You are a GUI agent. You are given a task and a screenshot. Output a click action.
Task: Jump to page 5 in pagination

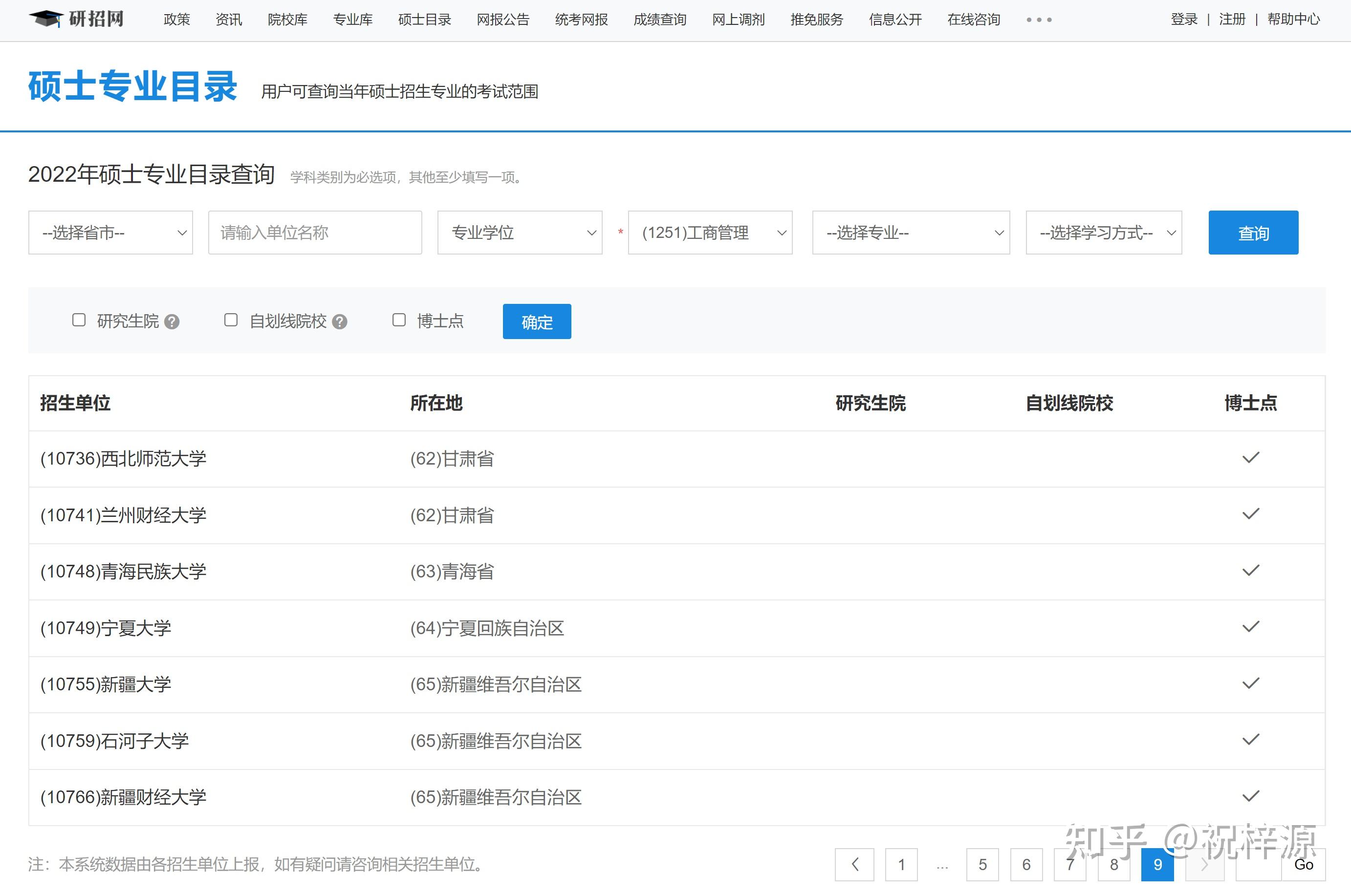[982, 865]
